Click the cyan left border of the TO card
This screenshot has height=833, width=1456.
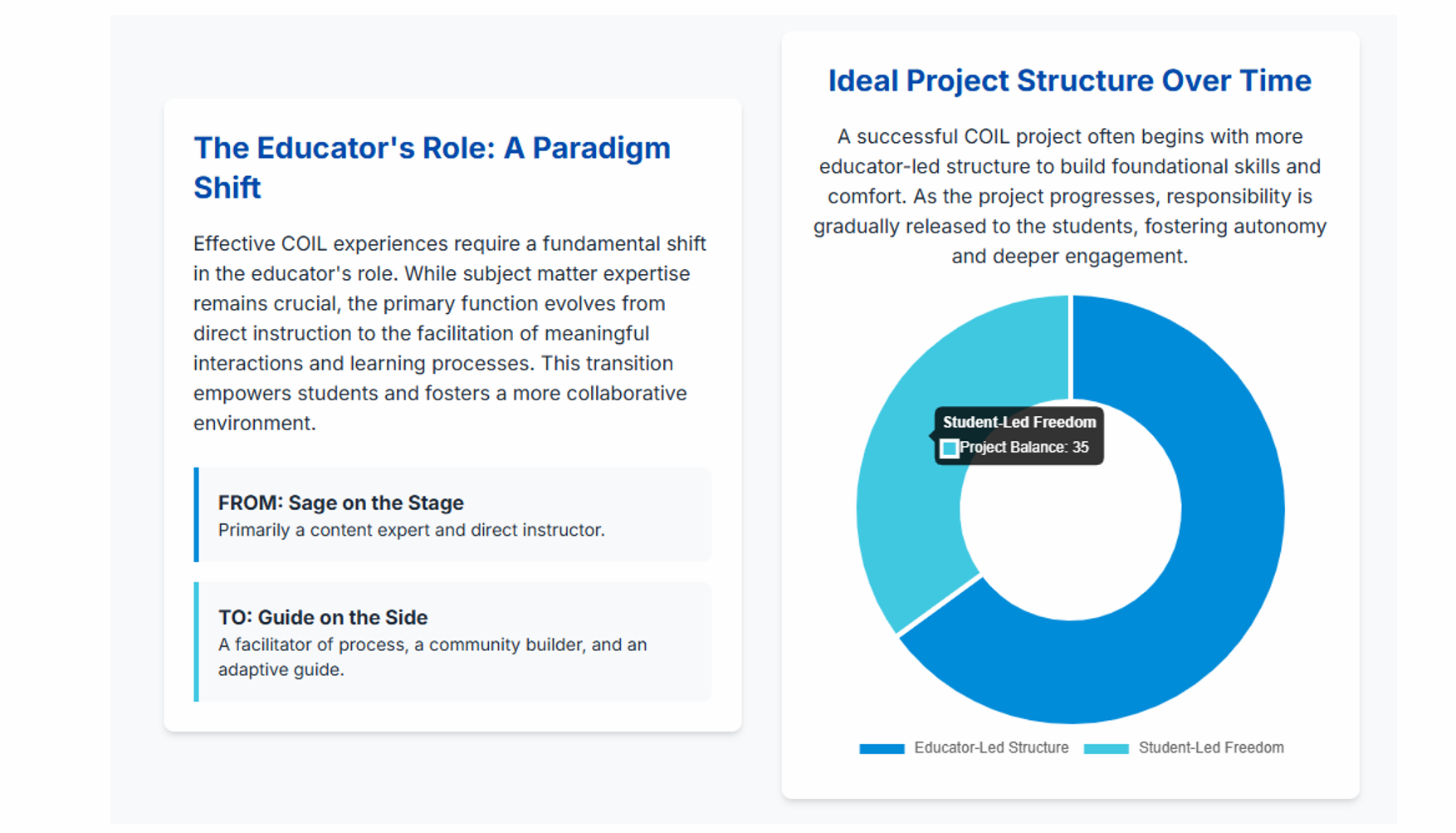(x=197, y=642)
